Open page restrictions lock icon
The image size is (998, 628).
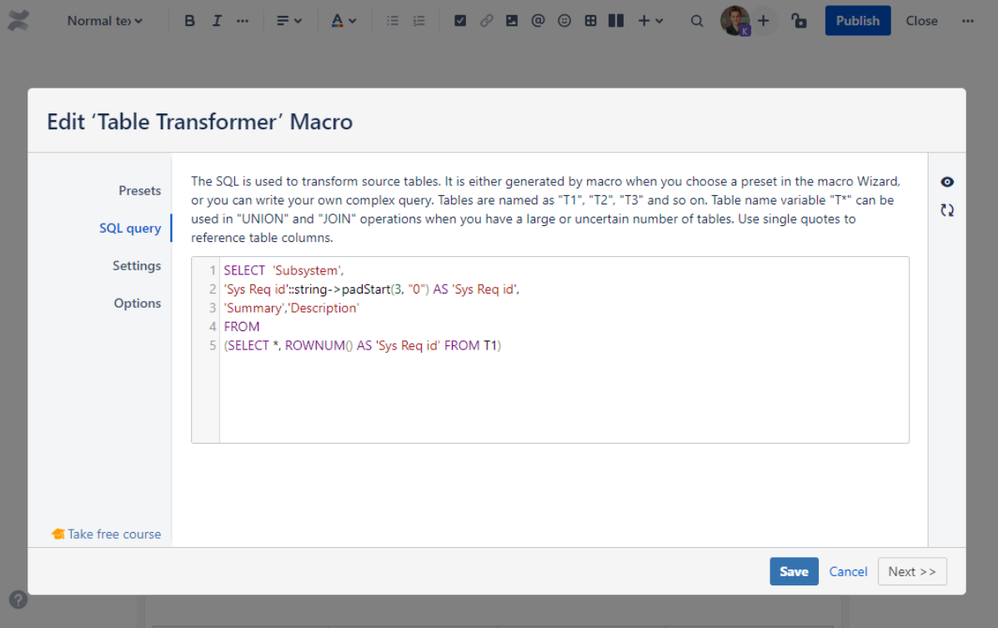point(799,21)
